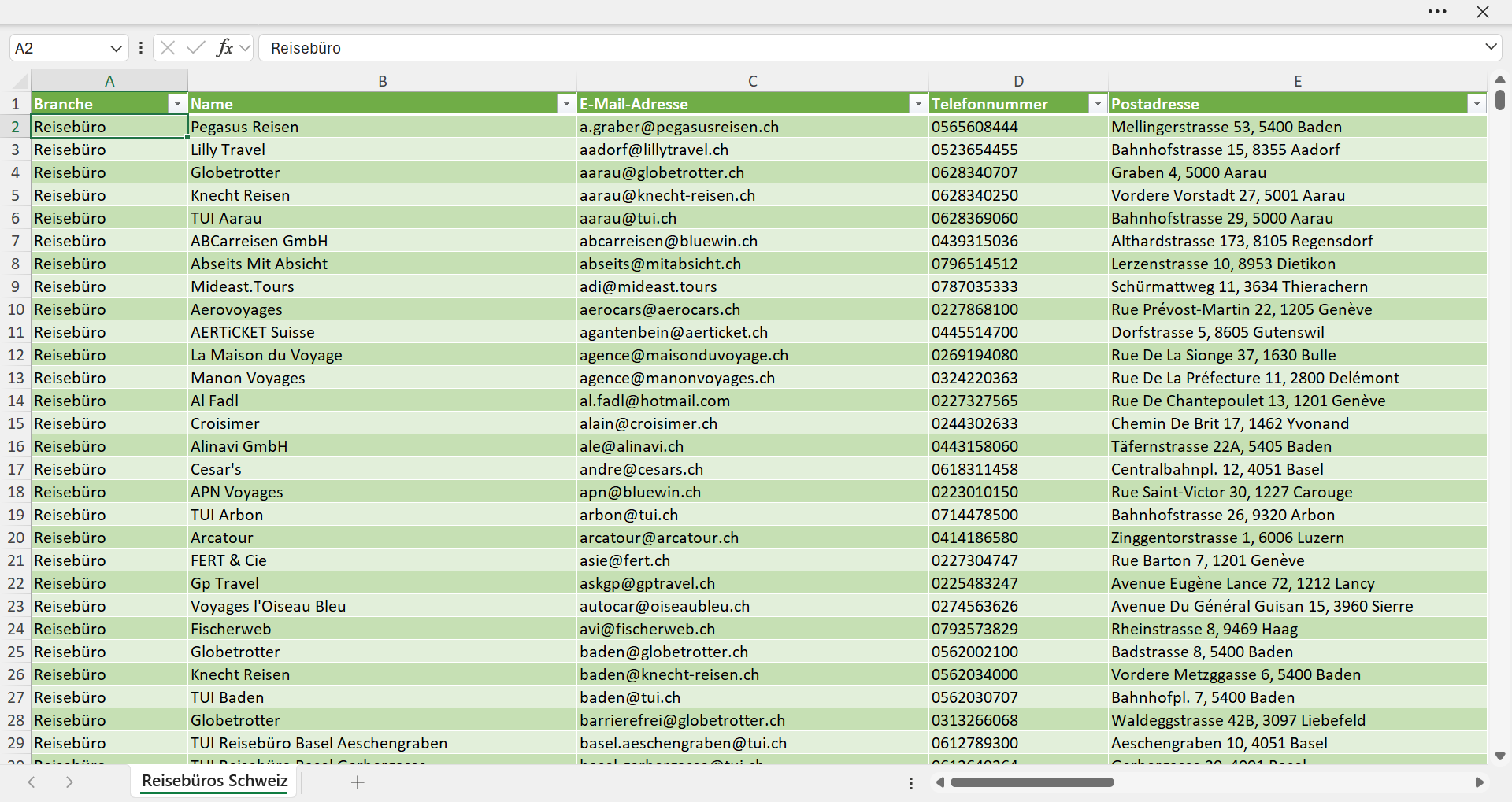Screen dimensions: 1512x802
Task: Select row 15 header
Action: point(15,423)
